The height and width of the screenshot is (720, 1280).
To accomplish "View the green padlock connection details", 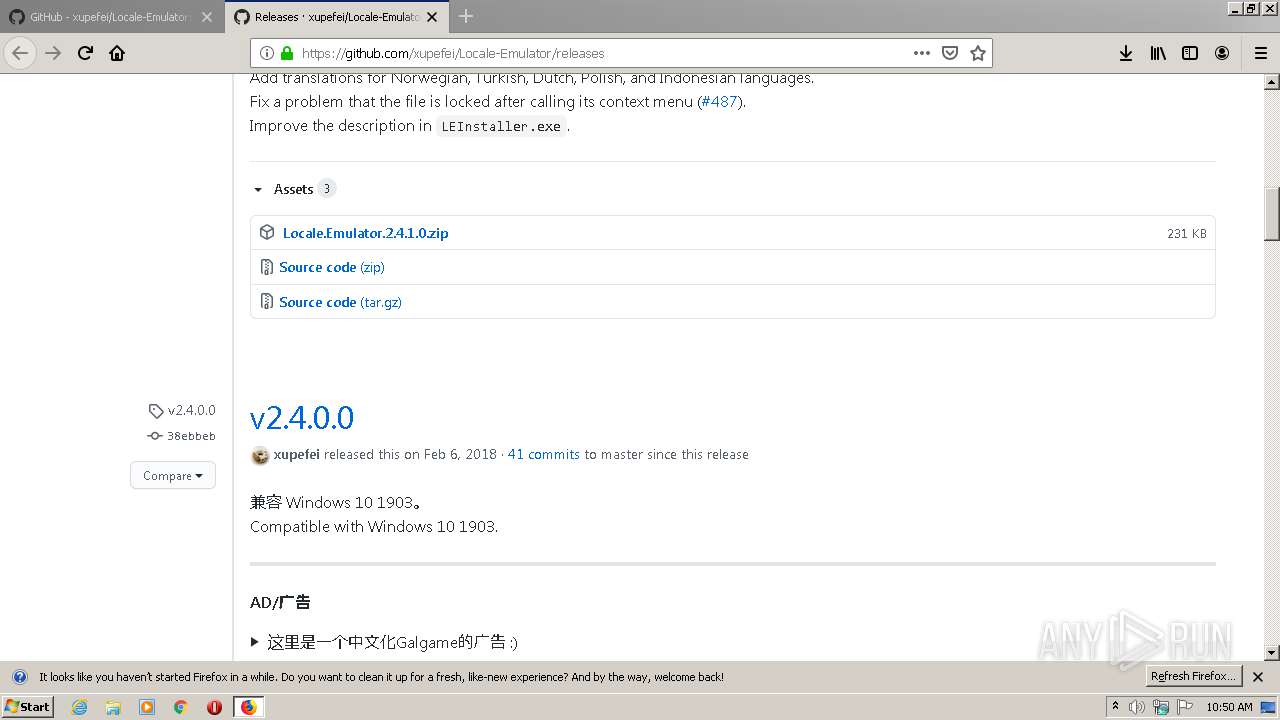I will click(287, 53).
